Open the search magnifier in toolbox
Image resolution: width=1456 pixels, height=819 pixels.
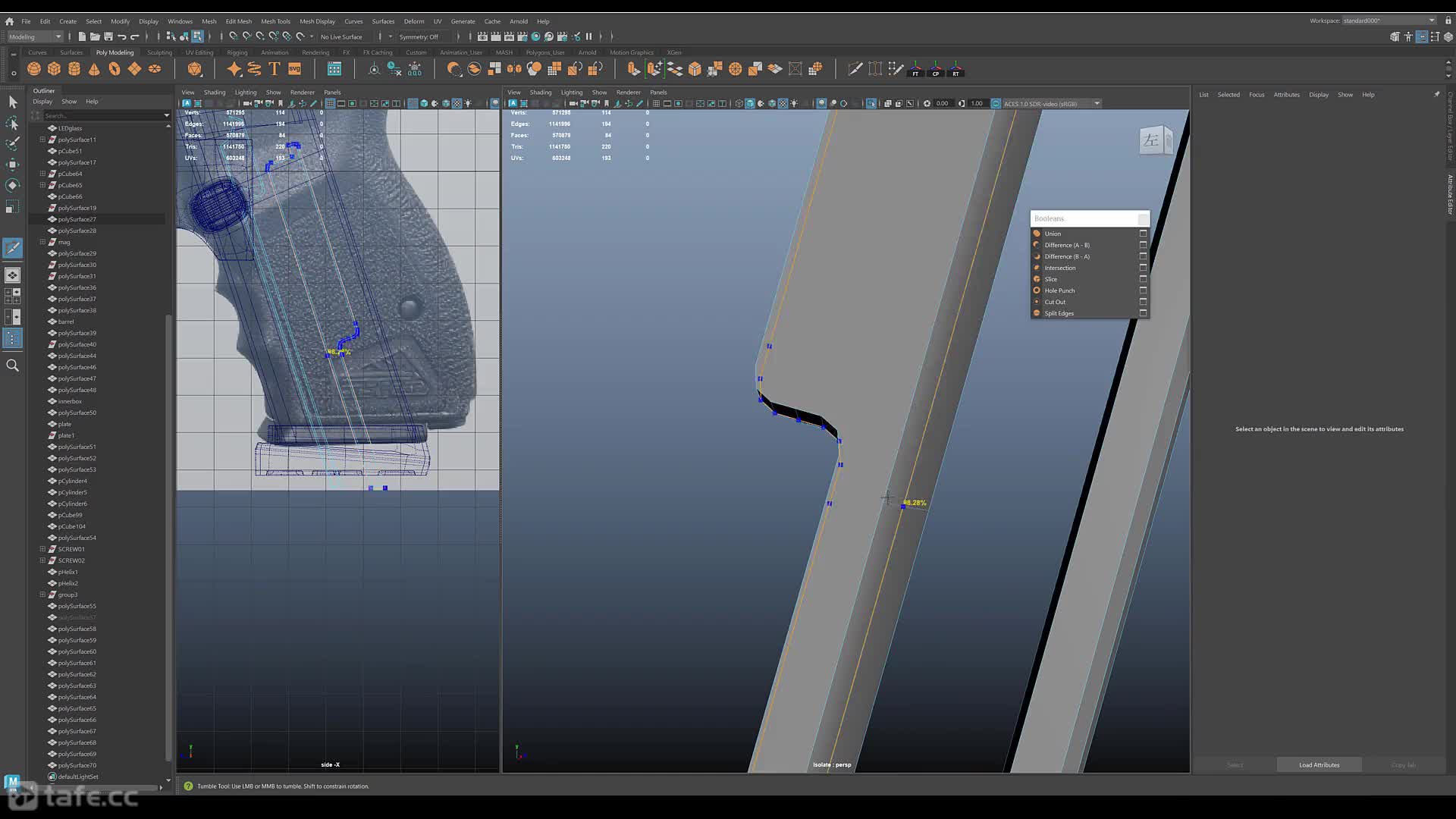click(x=12, y=366)
